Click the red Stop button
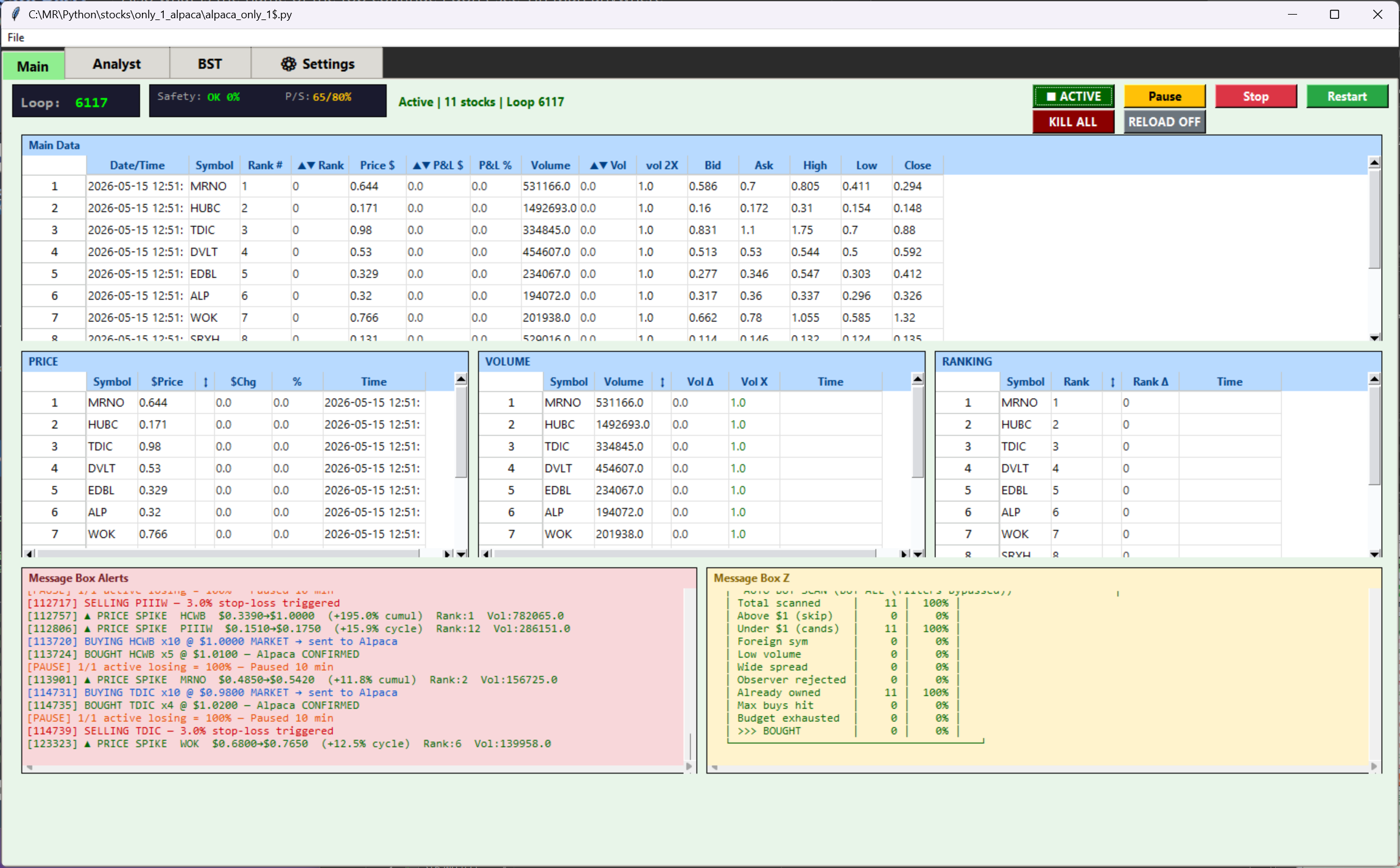 (1256, 96)
